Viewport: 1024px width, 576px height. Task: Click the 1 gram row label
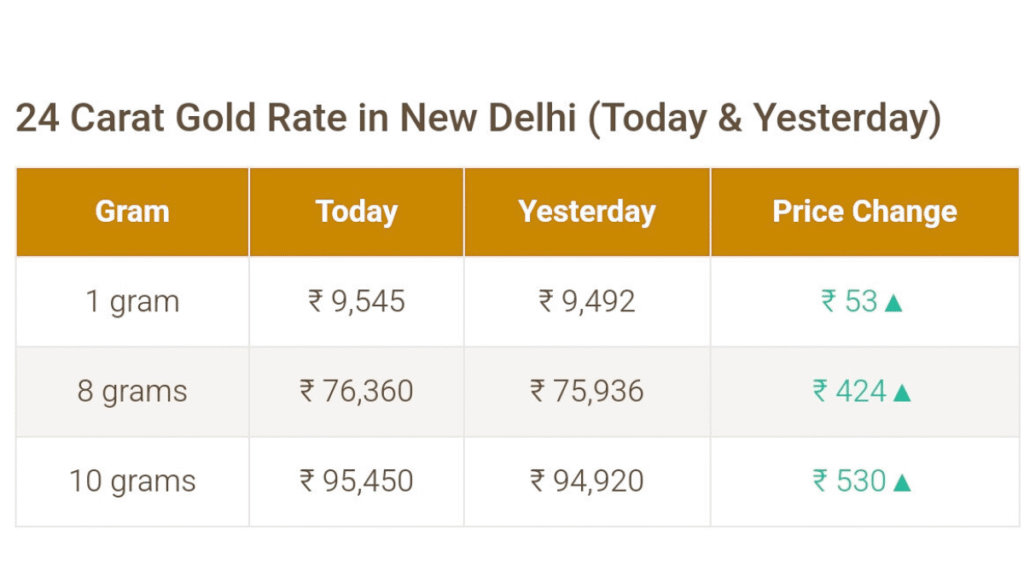click(x=133, y=301)
